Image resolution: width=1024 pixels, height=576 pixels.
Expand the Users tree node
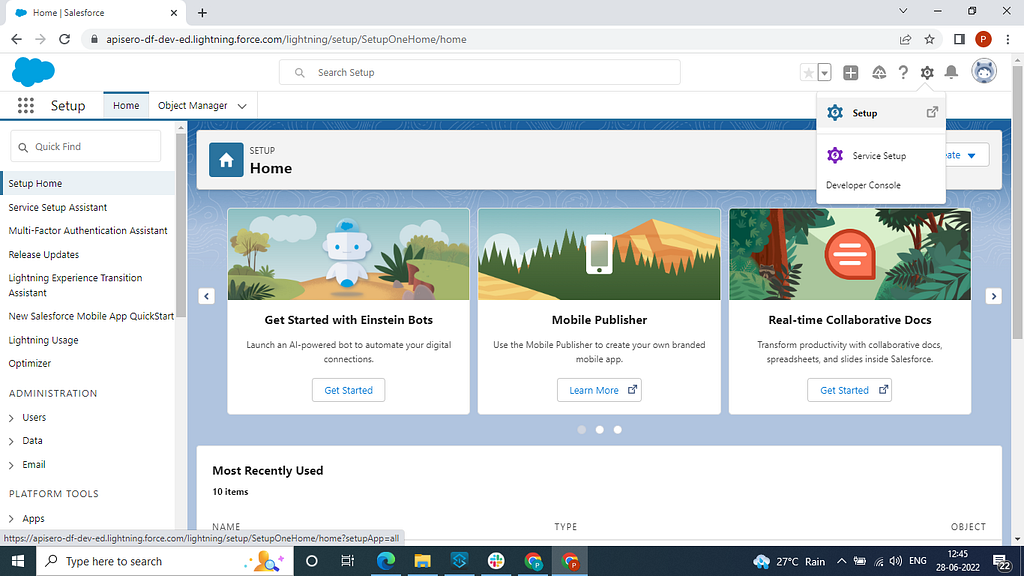[x=11, y=418]
